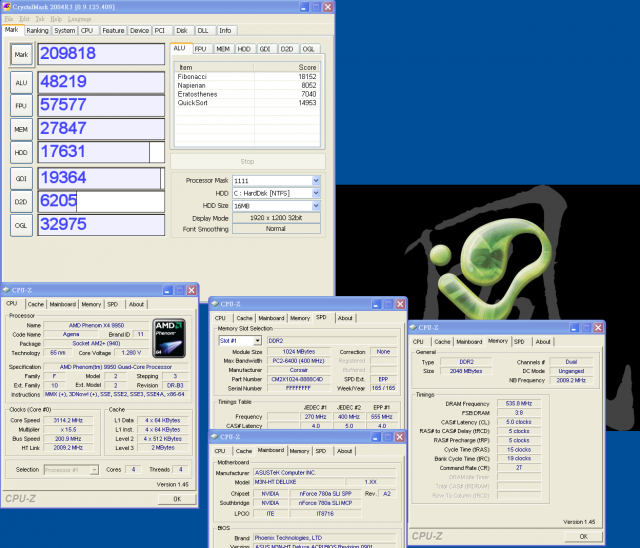The width and height of the screenshot is (640, 548).
Task: Click OK in the CPU-Z processor window
Action: 177,499
